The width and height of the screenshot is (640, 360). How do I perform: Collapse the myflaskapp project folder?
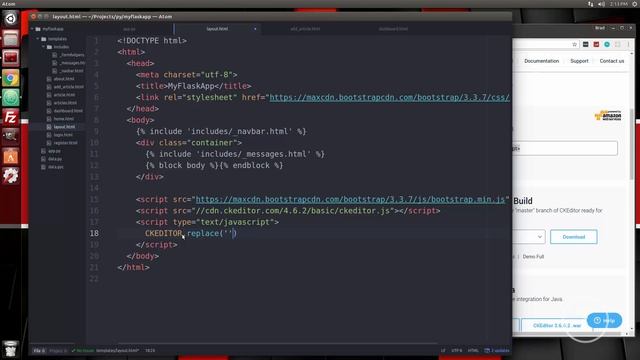click(32, 29)
